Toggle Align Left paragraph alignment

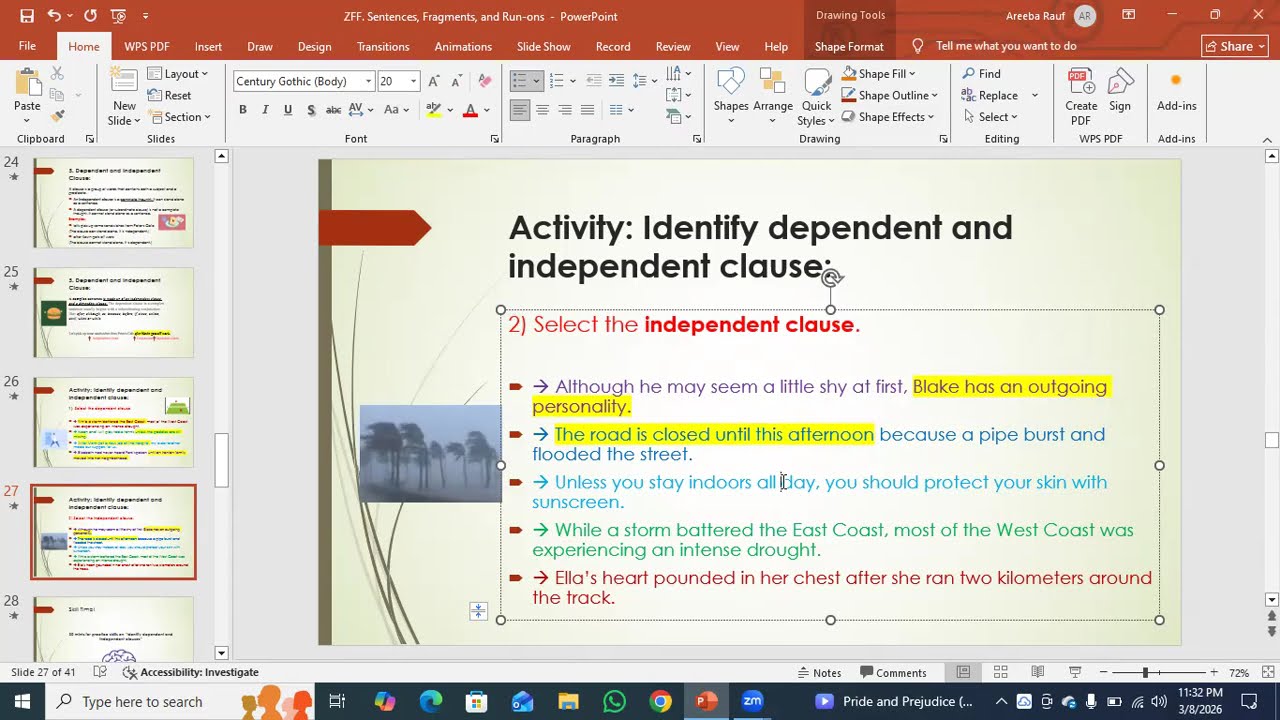coord(519,110)
